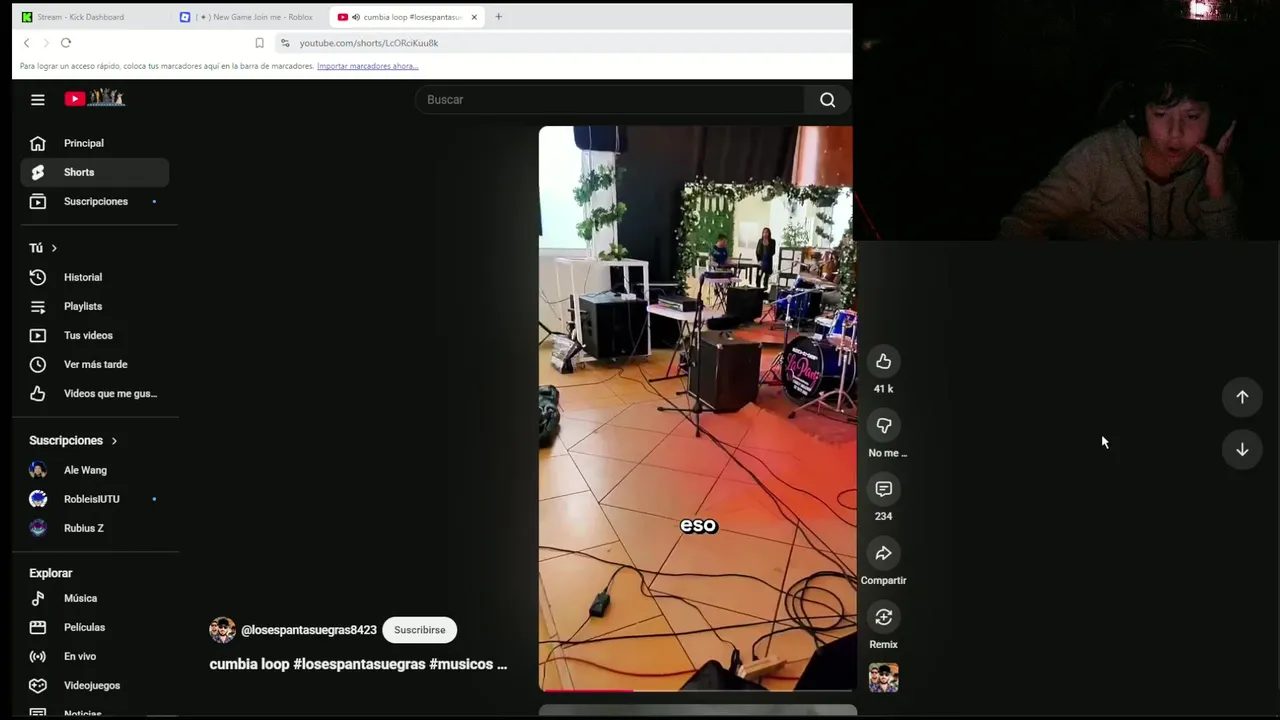
Task: Click the Ver más tarde clock icon
Action: [38, 364]
